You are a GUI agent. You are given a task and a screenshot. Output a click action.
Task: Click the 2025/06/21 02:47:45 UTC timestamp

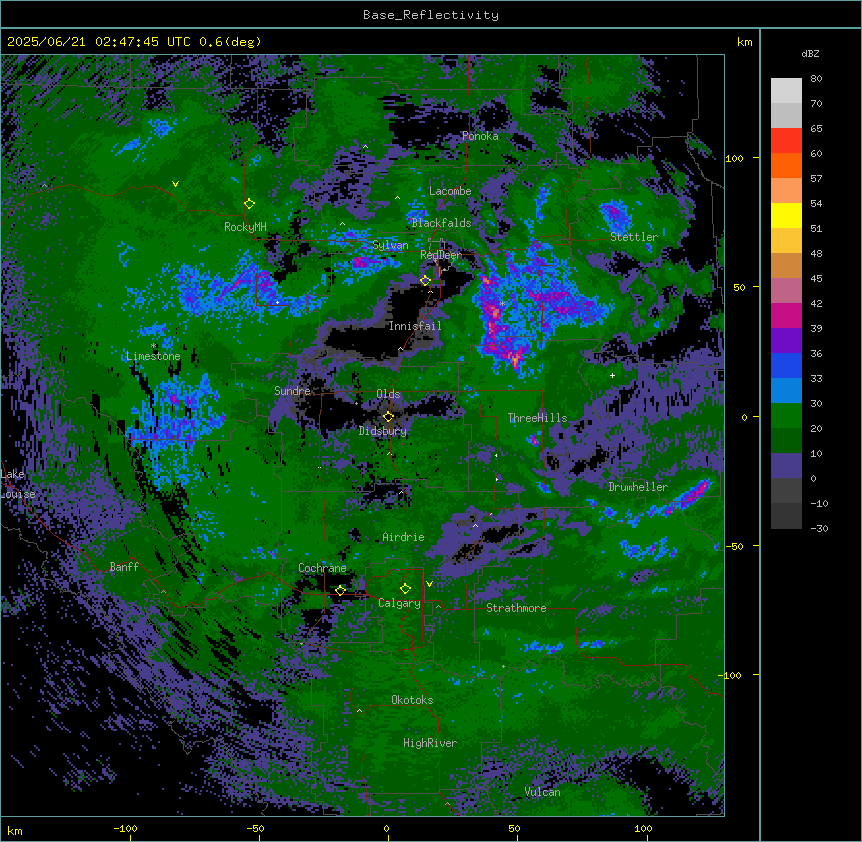(x=99, y=42)
